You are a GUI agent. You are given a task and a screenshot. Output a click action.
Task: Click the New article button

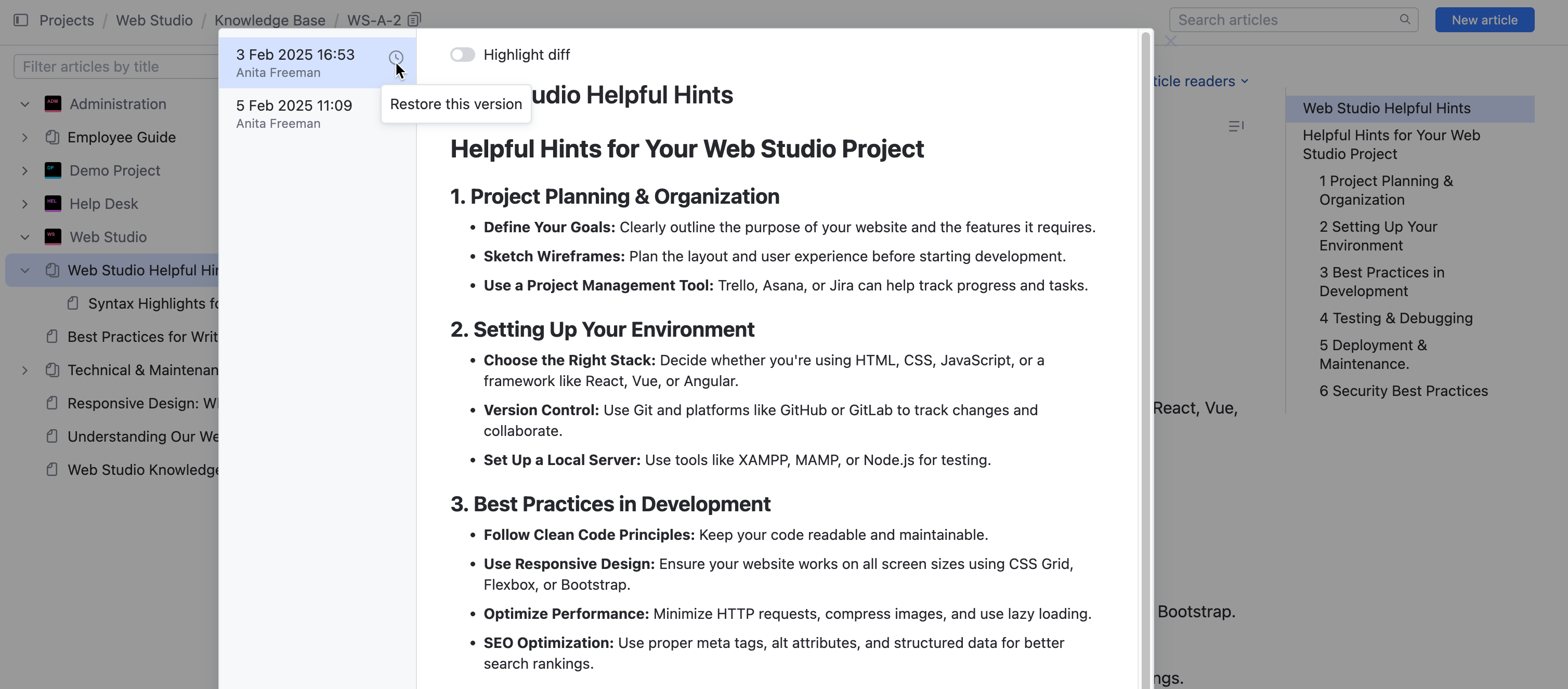pos(1484,20)
